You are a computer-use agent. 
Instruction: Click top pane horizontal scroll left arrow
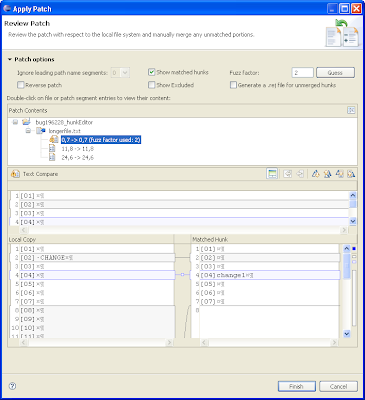click(x=24, y=230)
